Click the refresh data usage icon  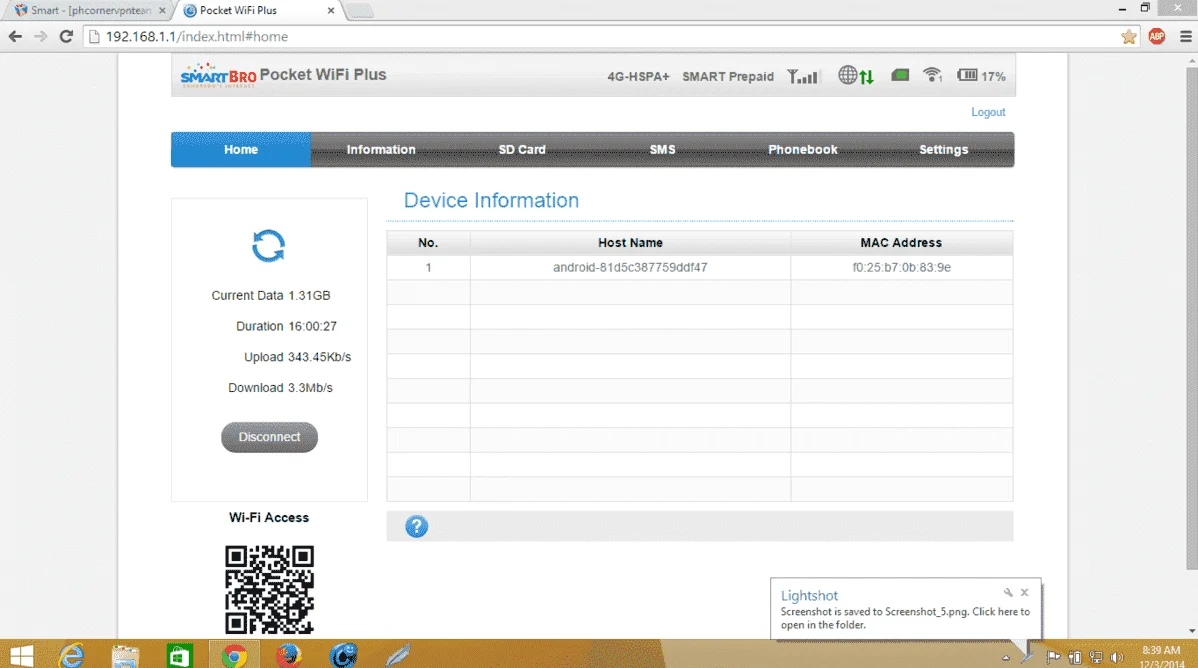click(x=268, y=246)
